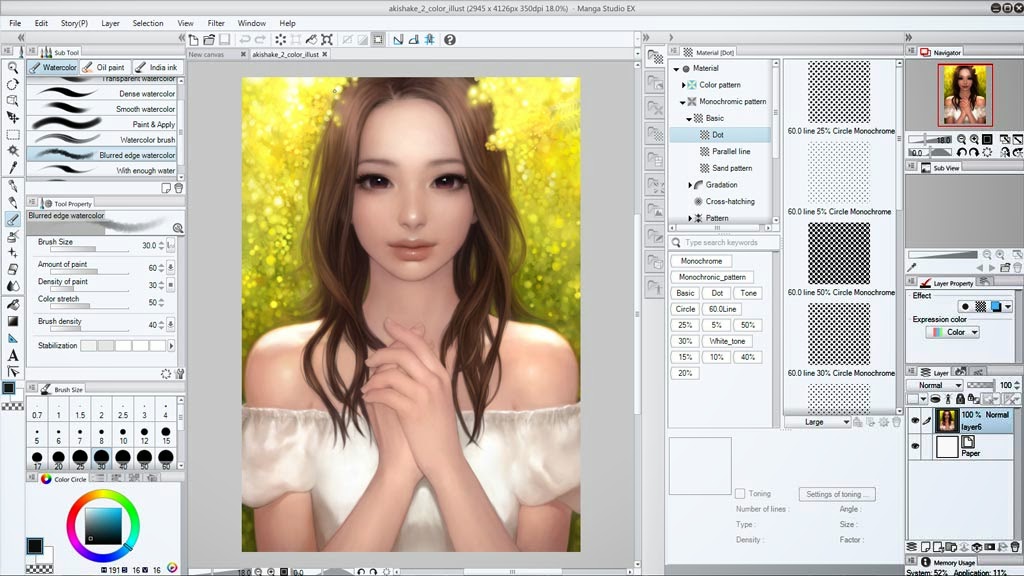
Task: Hide the Paper layer eye icon
Action: [x=915, y=446]
